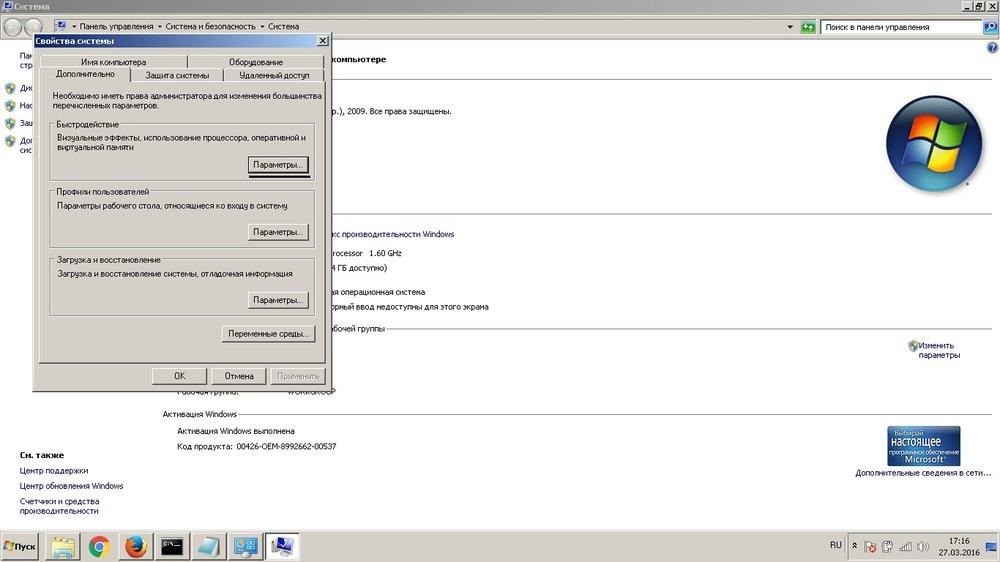Switch to the 'Имя компьютера' tab
Image resolution: width=1000 pixels, height=562 pixels.
tap(113, 62)
